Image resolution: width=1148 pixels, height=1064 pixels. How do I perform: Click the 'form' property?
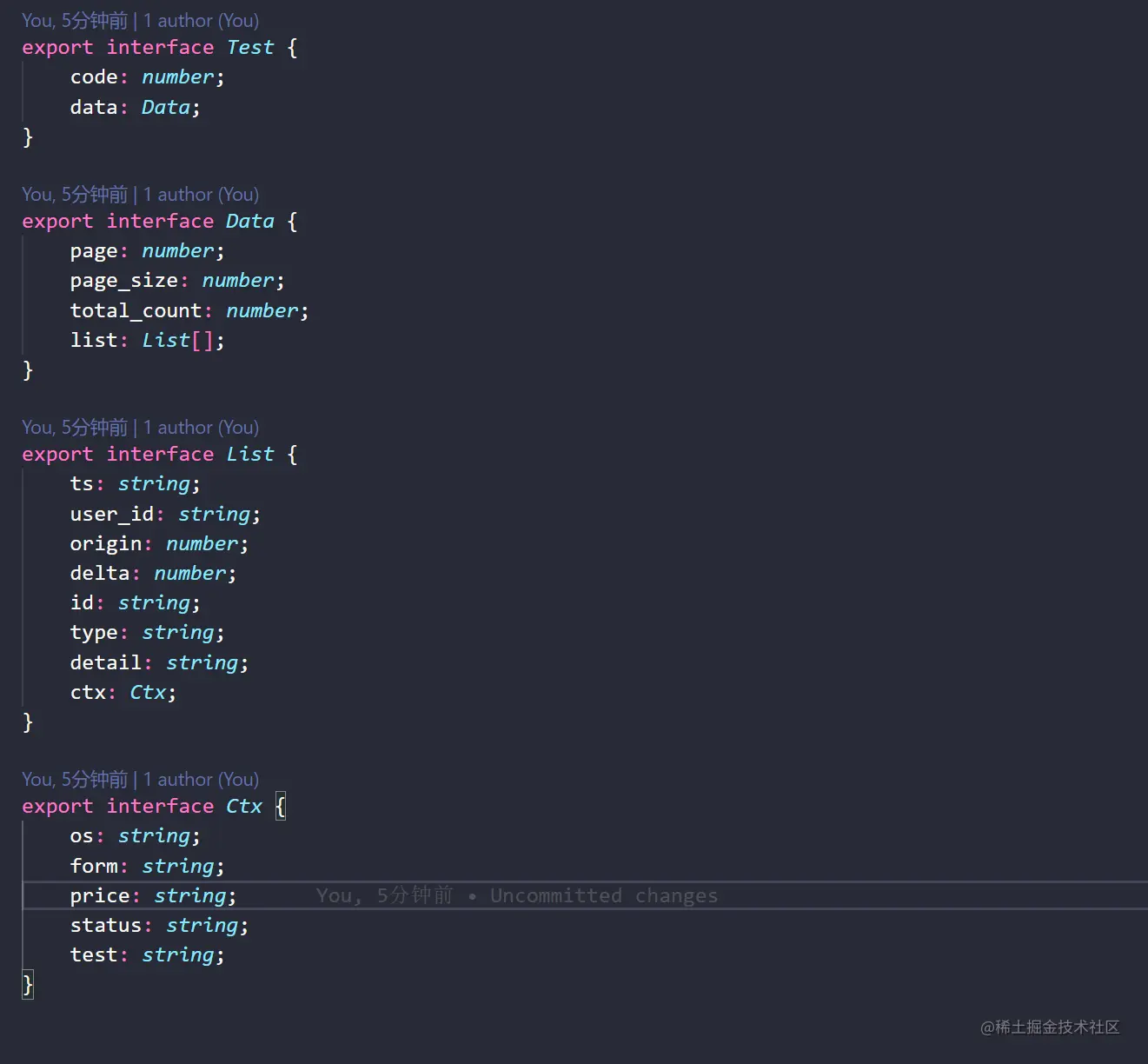[94, 867]
